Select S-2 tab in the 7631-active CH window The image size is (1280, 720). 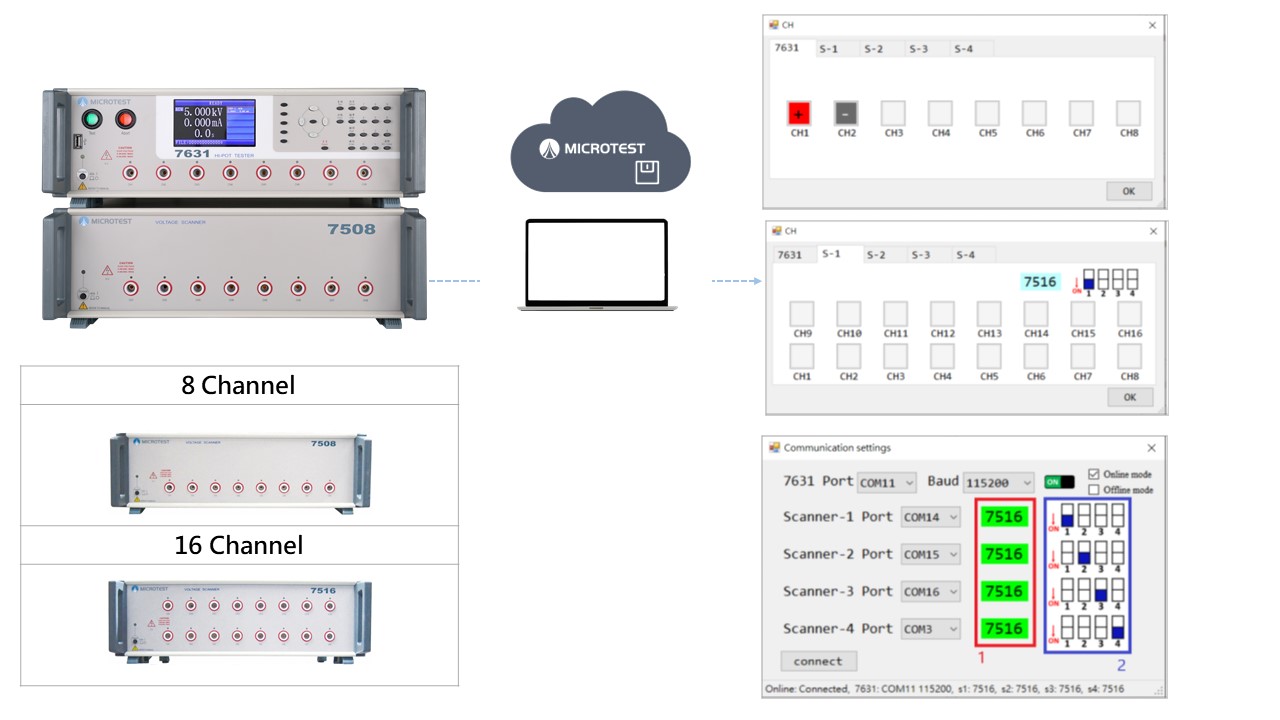[x=873, y=48]
